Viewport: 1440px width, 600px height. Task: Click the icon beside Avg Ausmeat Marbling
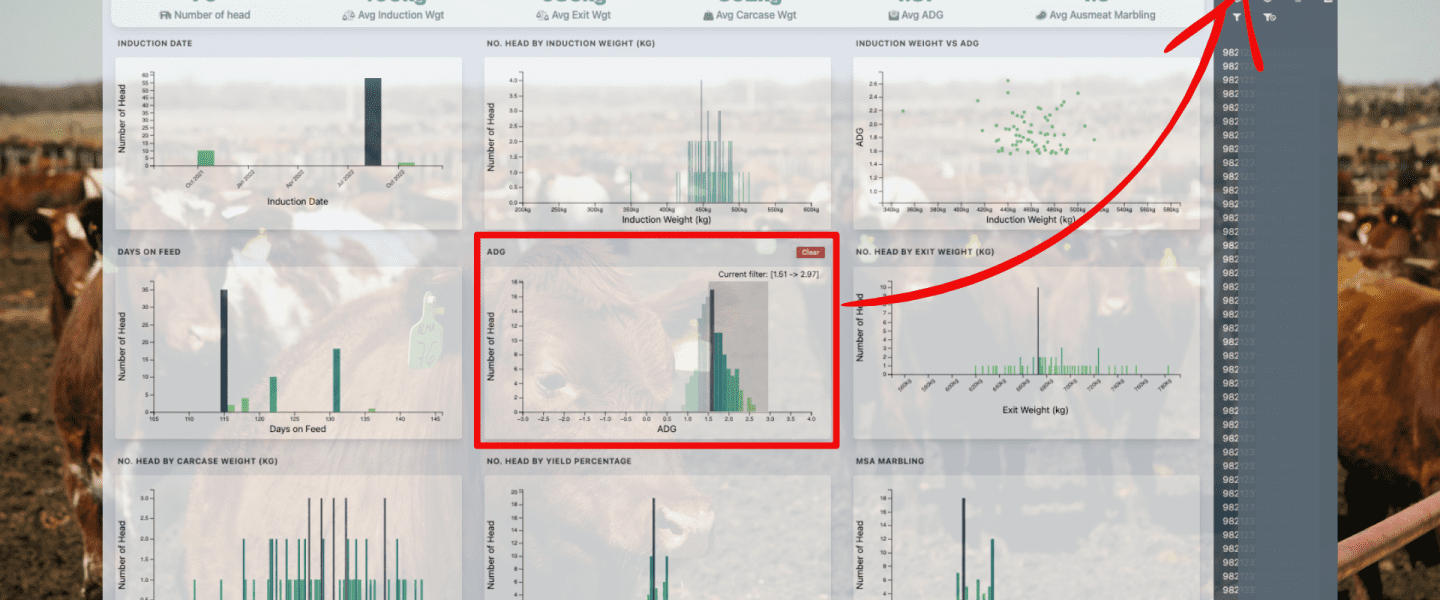click(x=1041, y=15)
